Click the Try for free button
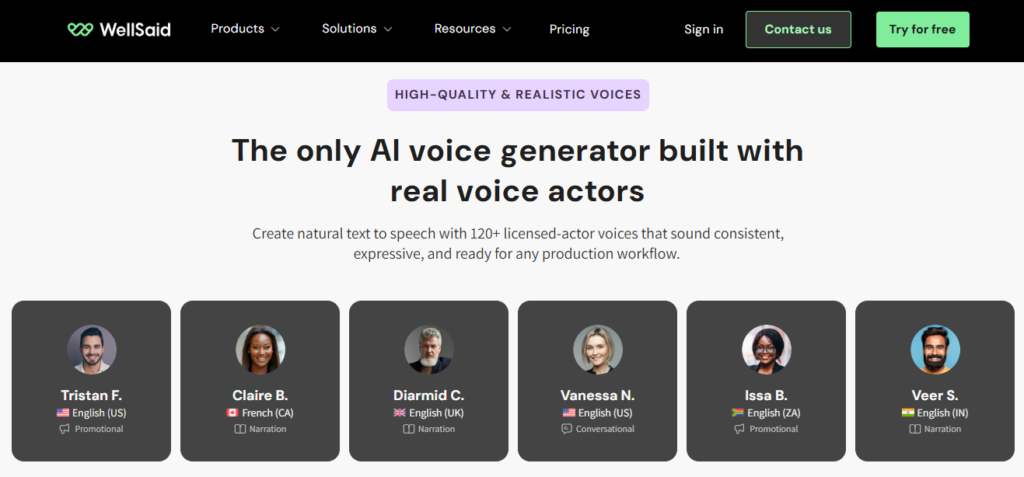 coord(922,29)
